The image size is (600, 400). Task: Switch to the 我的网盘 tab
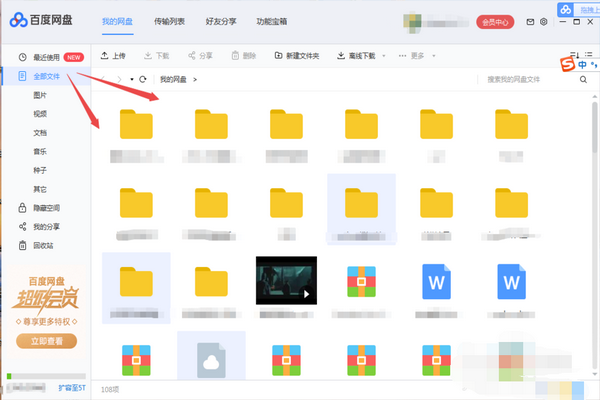click(x=117, y=21)
